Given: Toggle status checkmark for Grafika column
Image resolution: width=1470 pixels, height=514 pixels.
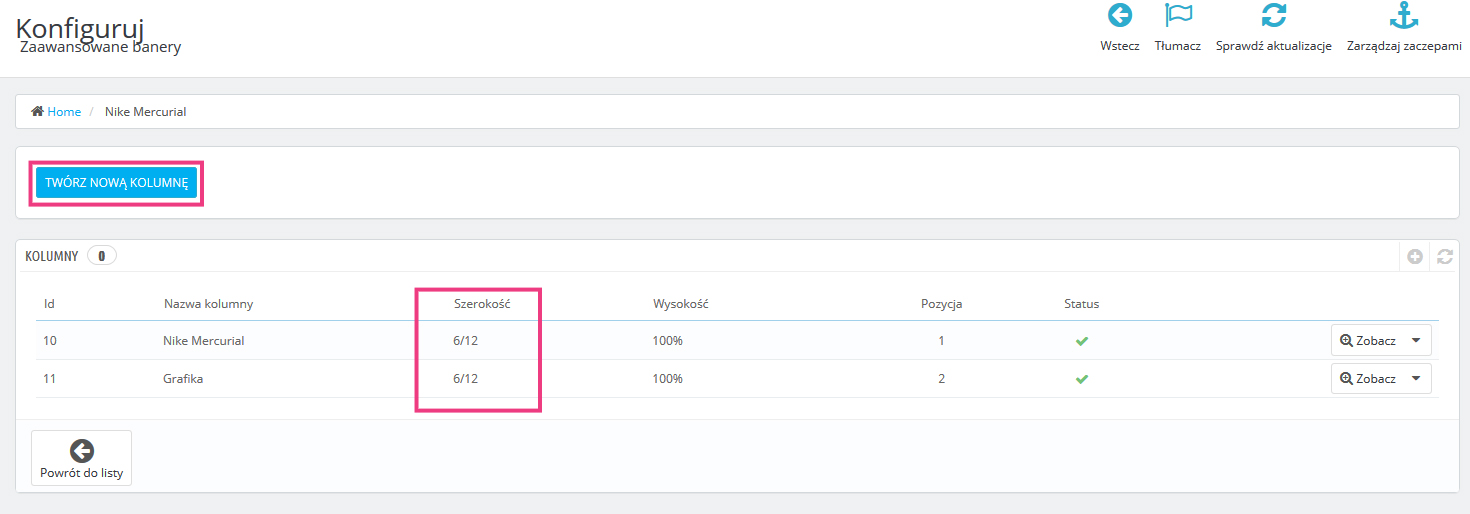Looking at the screenshot, I should (1081, 379).
